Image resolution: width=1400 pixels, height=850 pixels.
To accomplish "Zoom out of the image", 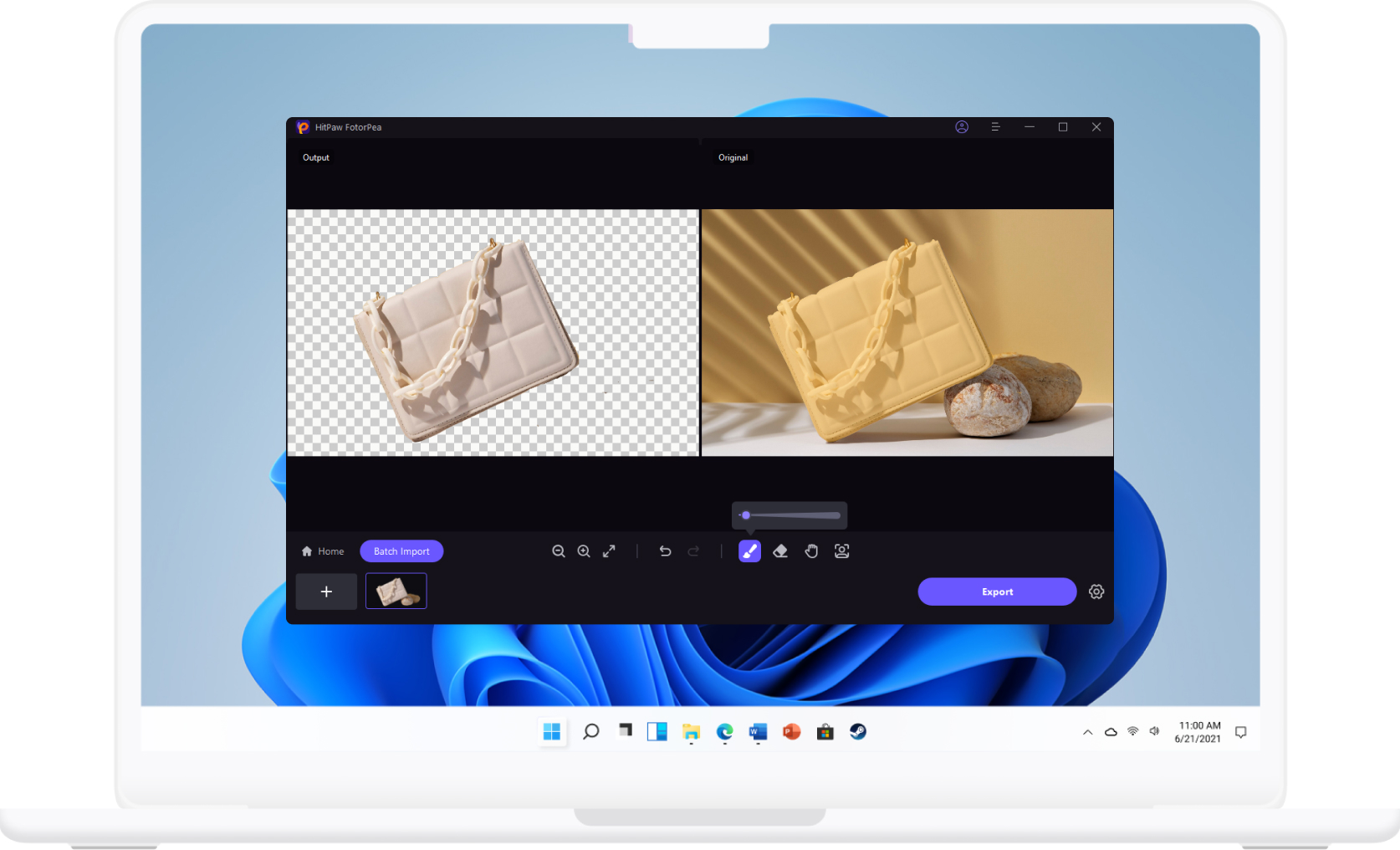I will (559, 551).
